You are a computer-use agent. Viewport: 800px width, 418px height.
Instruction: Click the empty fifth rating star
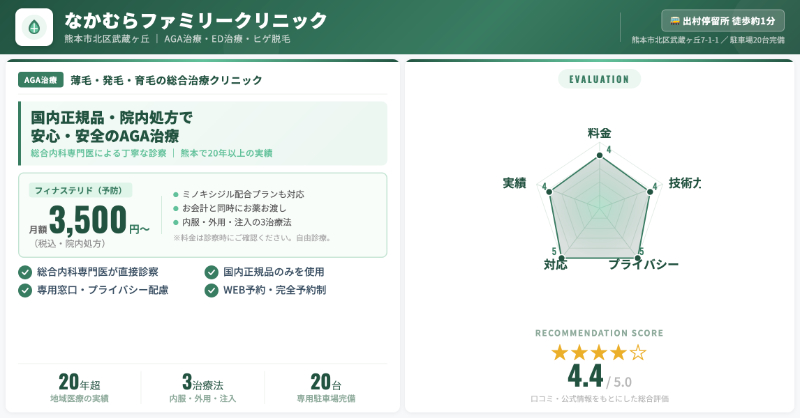638,352
